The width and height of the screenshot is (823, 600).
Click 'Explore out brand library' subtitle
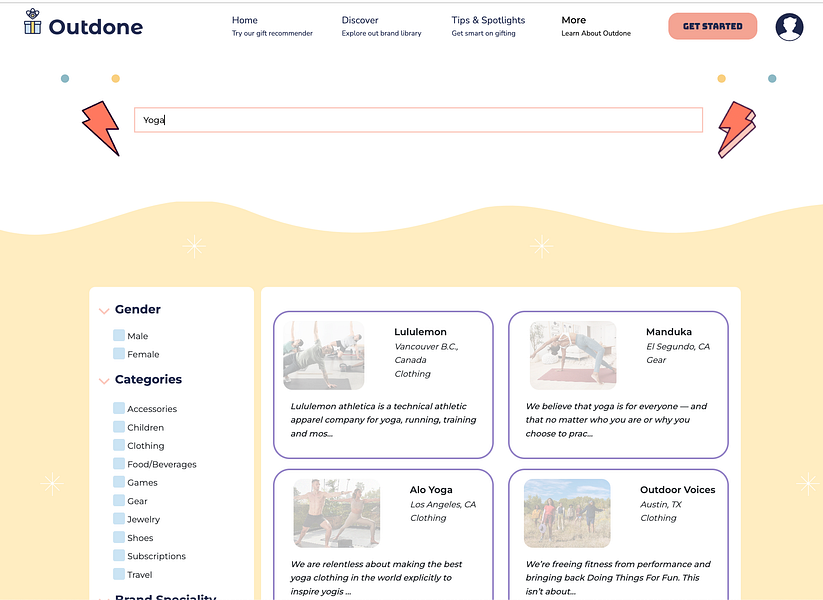point(382,33)
